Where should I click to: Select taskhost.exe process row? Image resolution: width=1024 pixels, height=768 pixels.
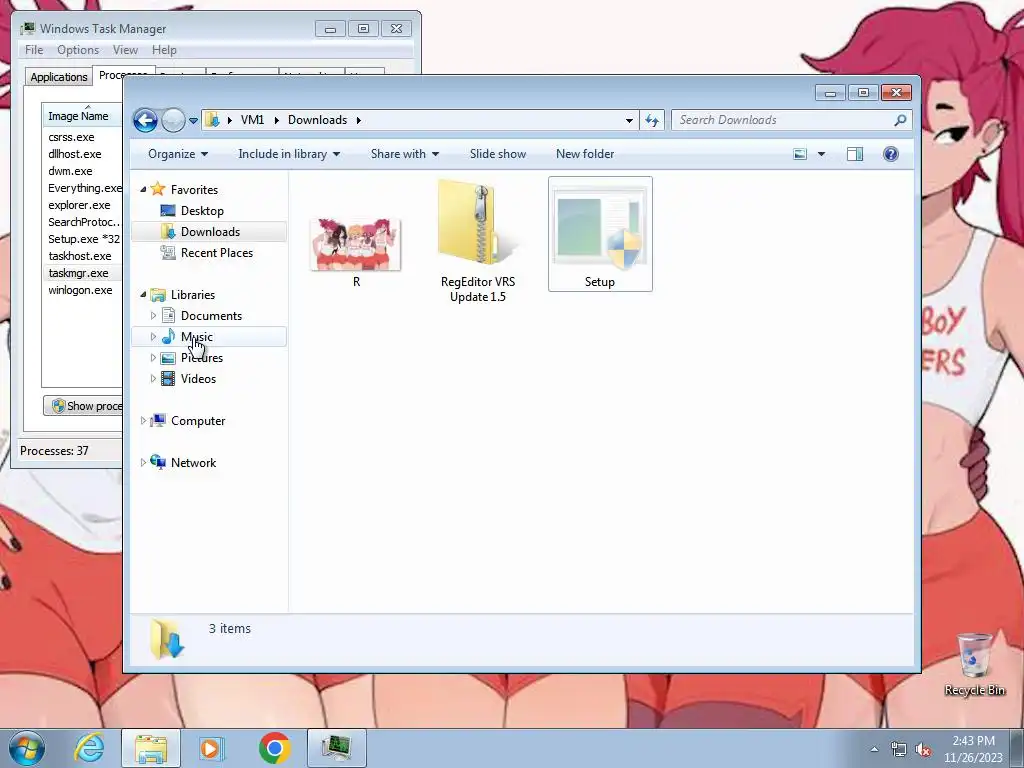(82, 256)
